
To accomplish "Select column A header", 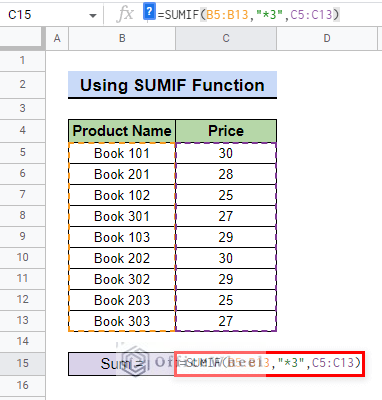I will point(57,39).
